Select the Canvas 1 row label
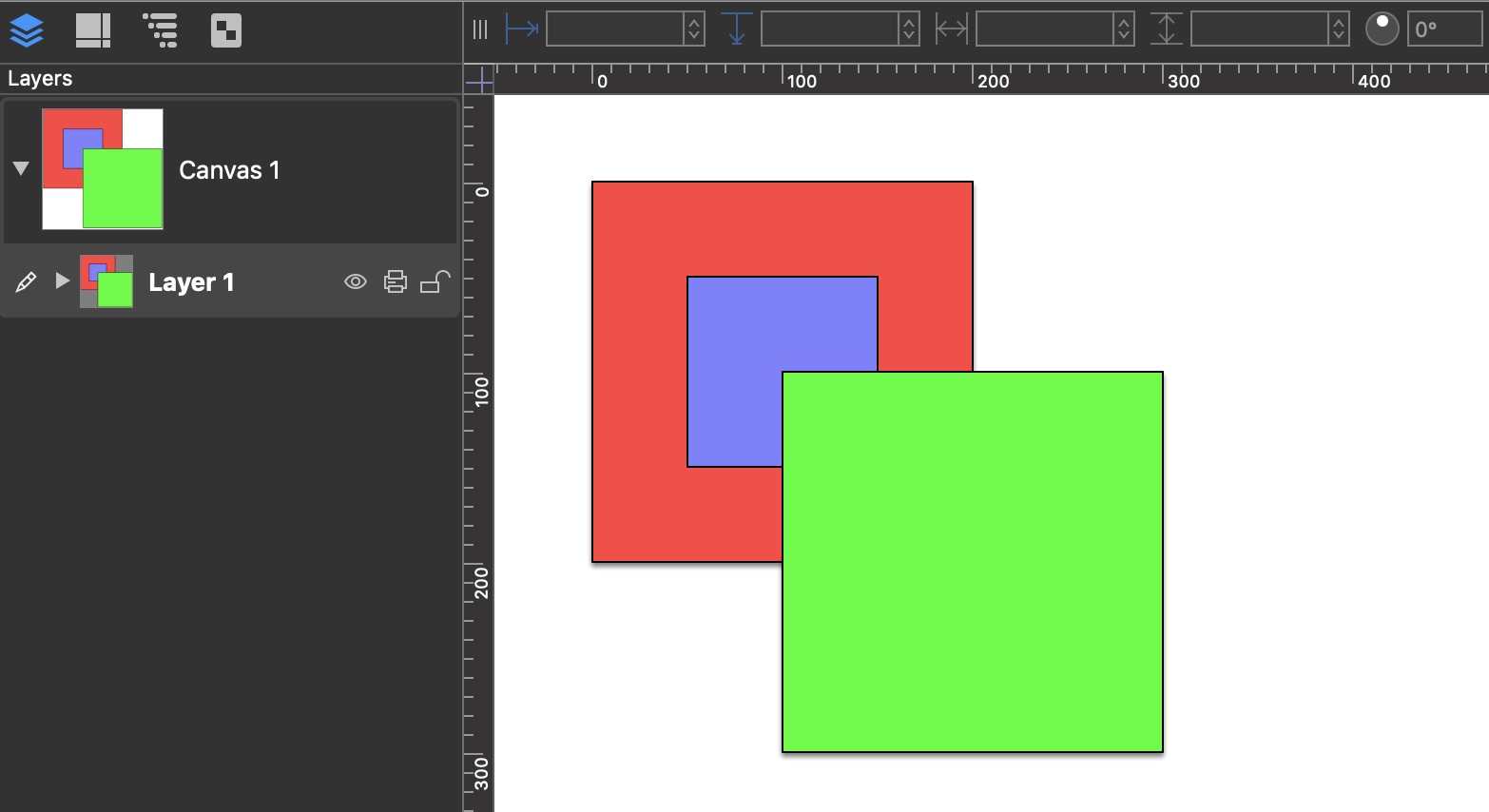Viewport: 1489px width, 812px height. click(229, 170)
